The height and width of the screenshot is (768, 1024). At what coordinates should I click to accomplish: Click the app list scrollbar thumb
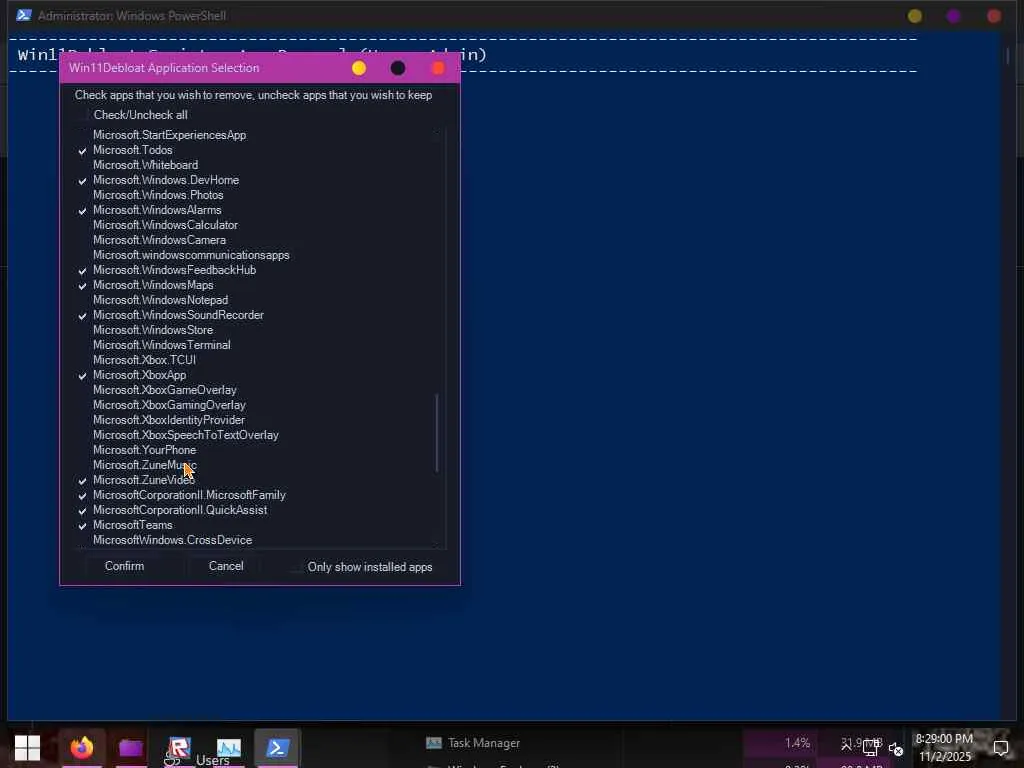(x=437, y=432)
